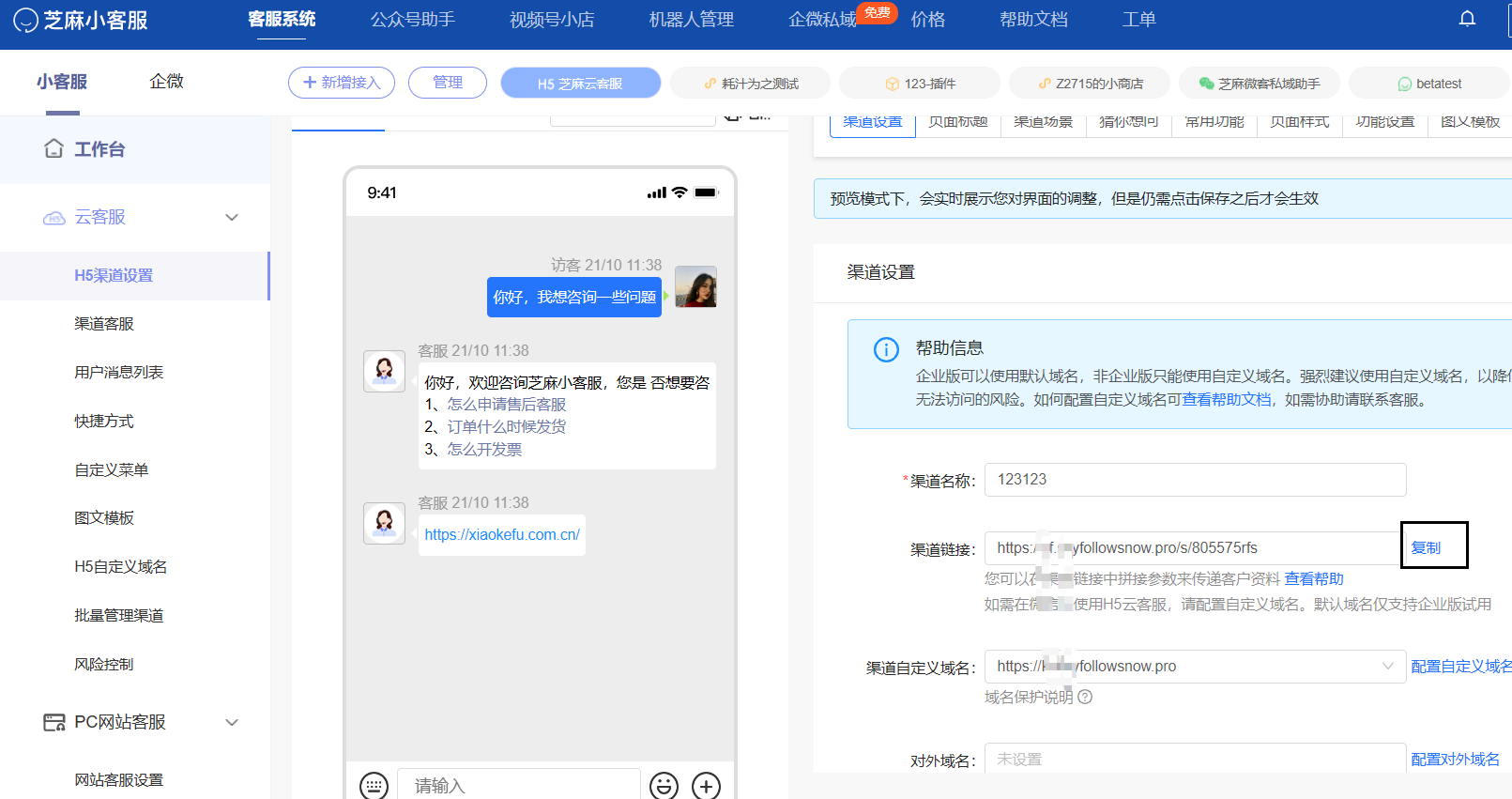This screenshot has height=799, width=1512.
Task: Switch to 客服系统 top menu
Action: [x=282, y=19]
